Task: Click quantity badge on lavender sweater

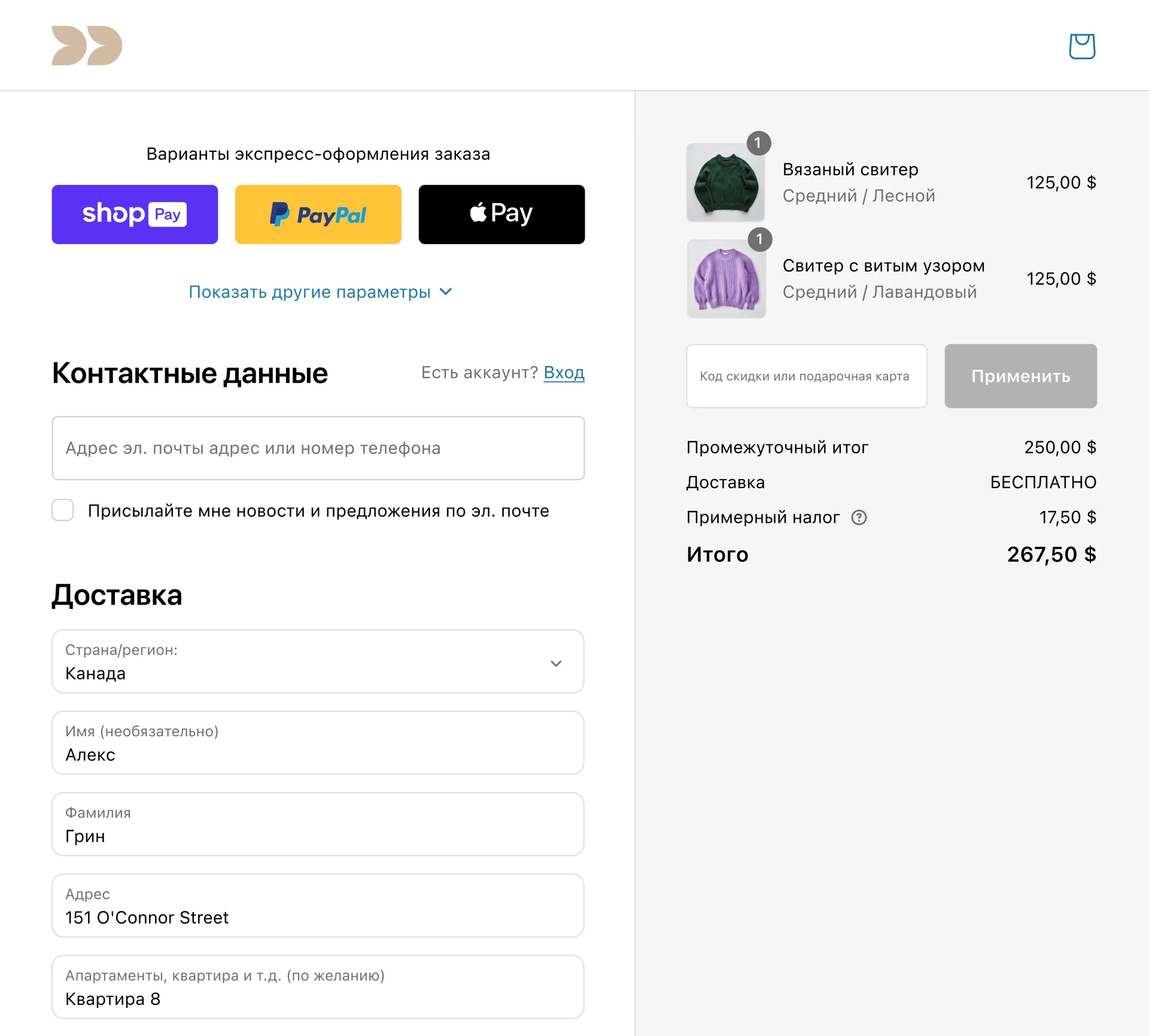Action: point(759,239)
